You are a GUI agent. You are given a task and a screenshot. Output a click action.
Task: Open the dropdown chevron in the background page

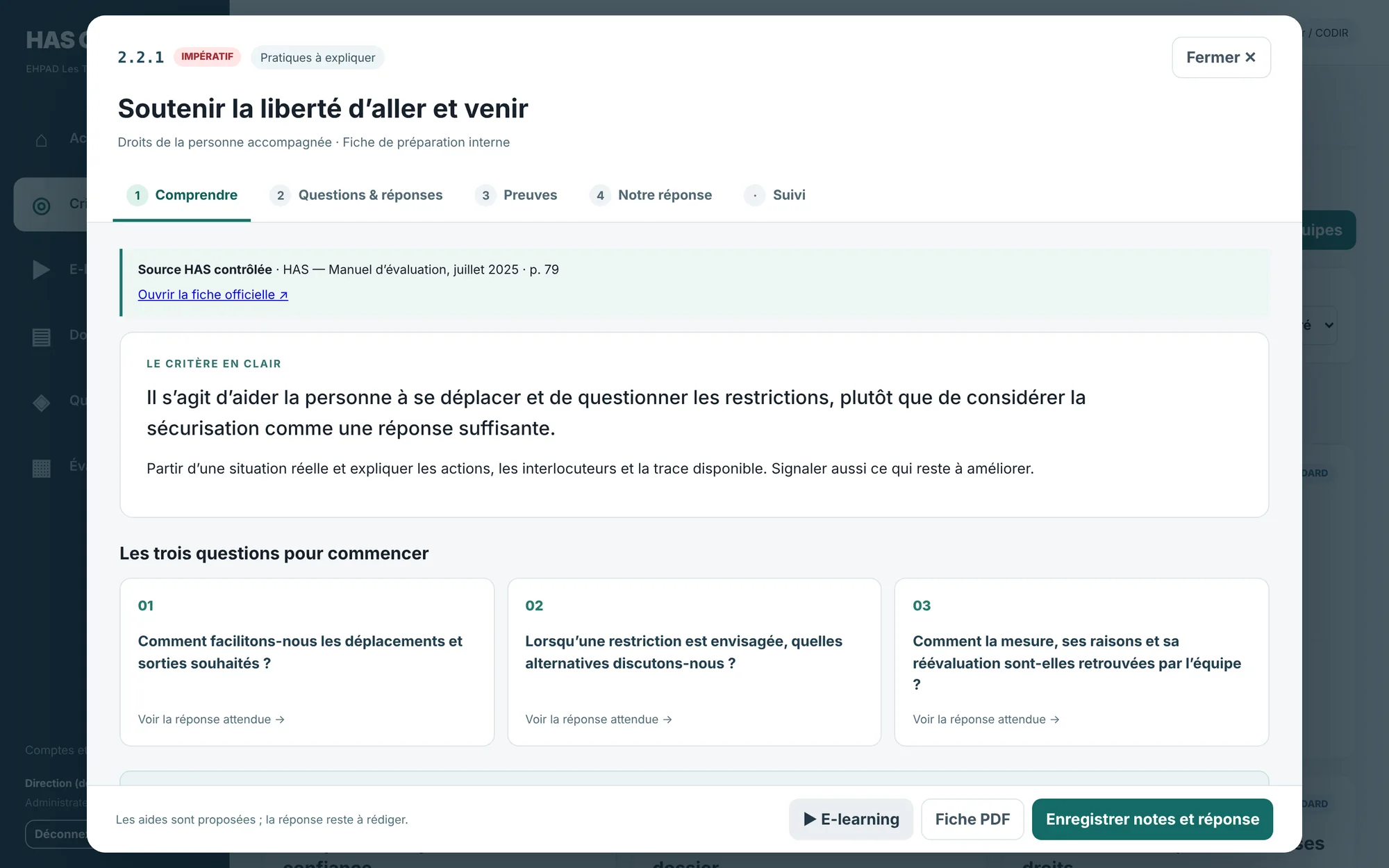(x=1329, y=325)
